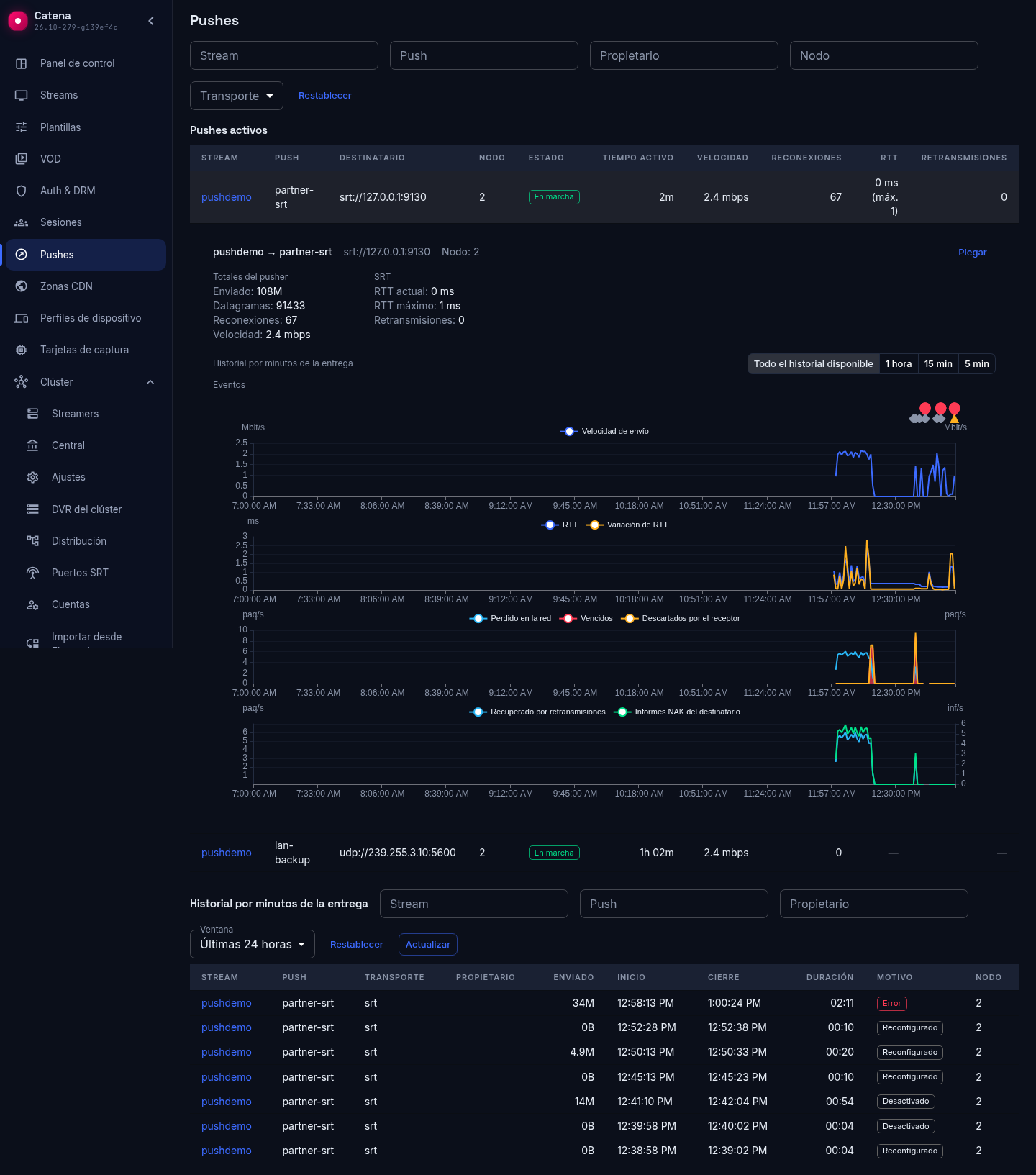Click the Desactivado badge at 12:41:10 PM

click(906, 1102)
